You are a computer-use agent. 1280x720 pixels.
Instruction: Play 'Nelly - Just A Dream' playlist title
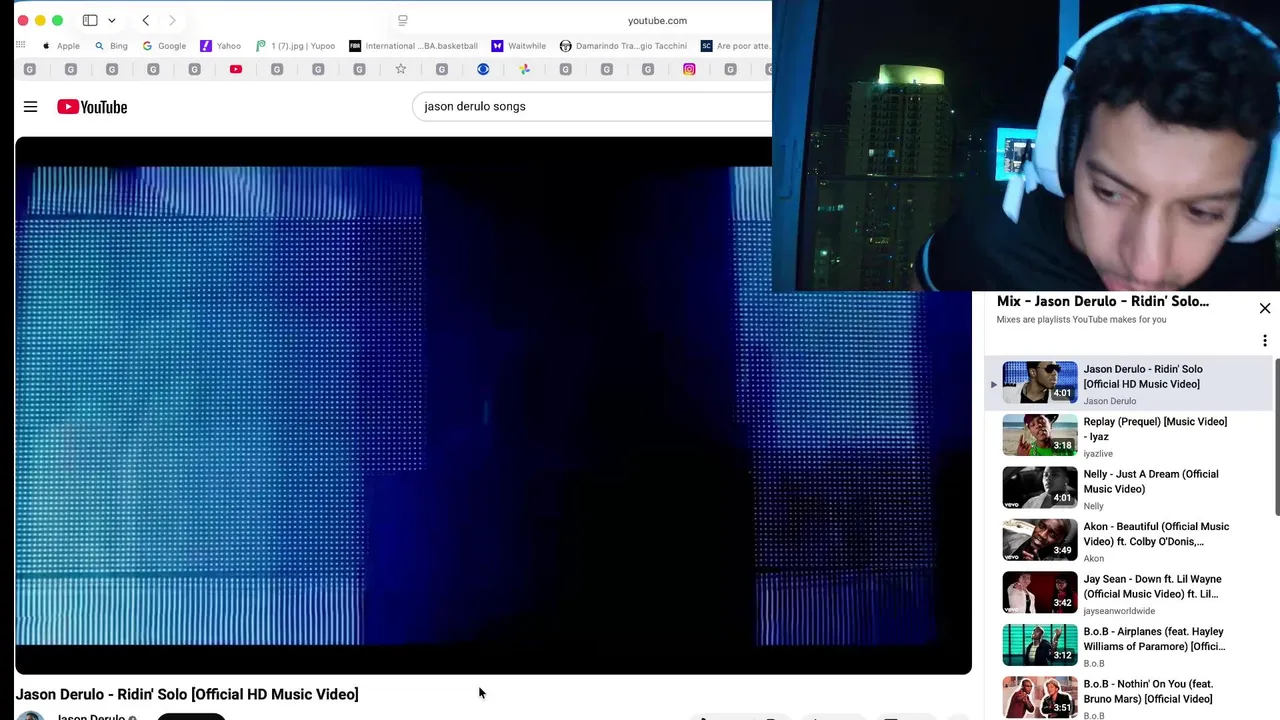(1151, 481)
